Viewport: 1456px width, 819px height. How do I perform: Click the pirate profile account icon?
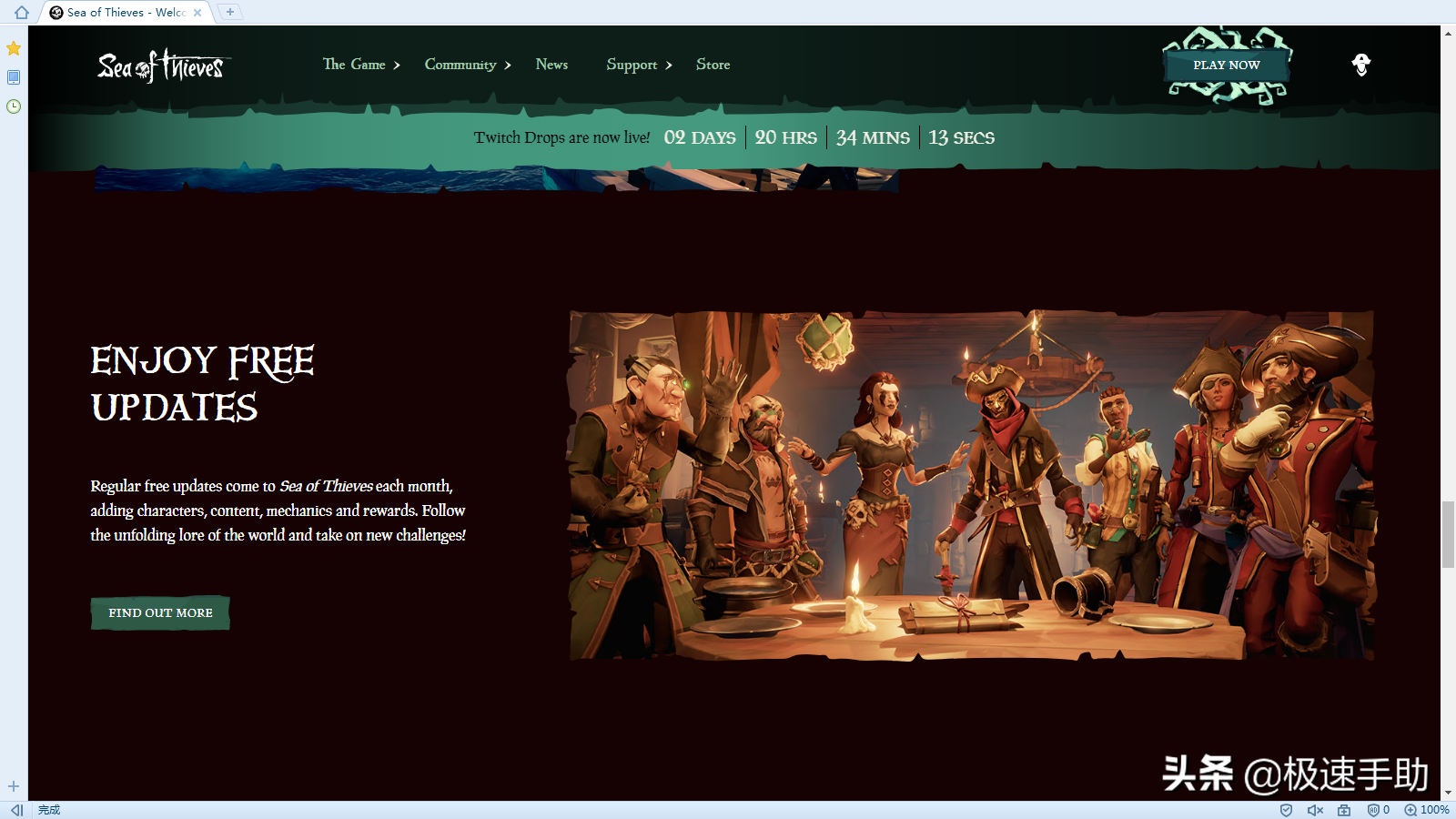1361,65
